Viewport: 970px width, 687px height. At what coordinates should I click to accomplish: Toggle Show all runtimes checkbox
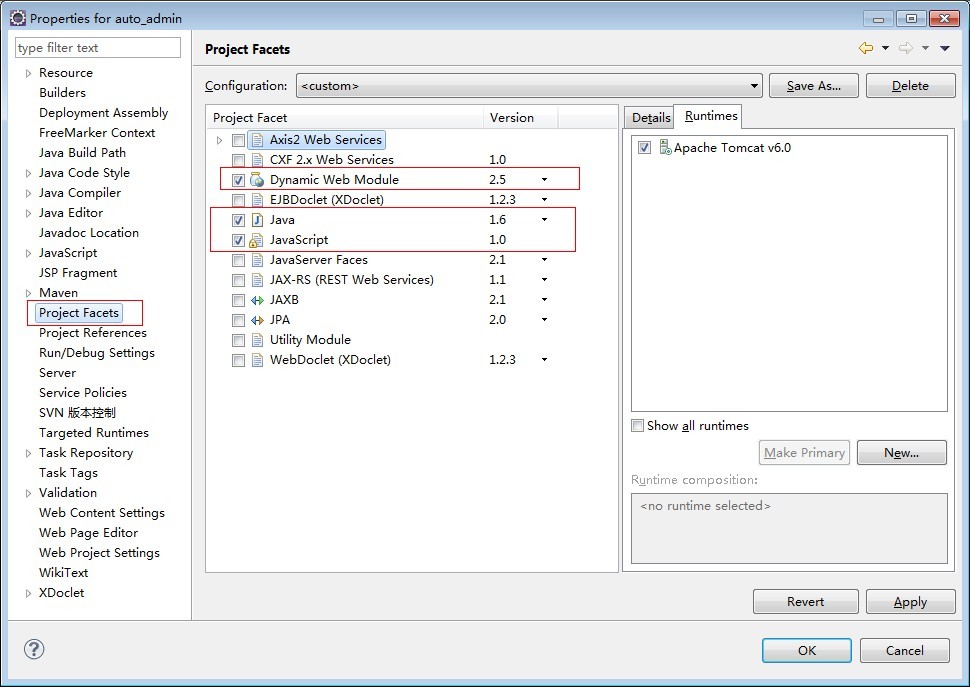point(637,425)
